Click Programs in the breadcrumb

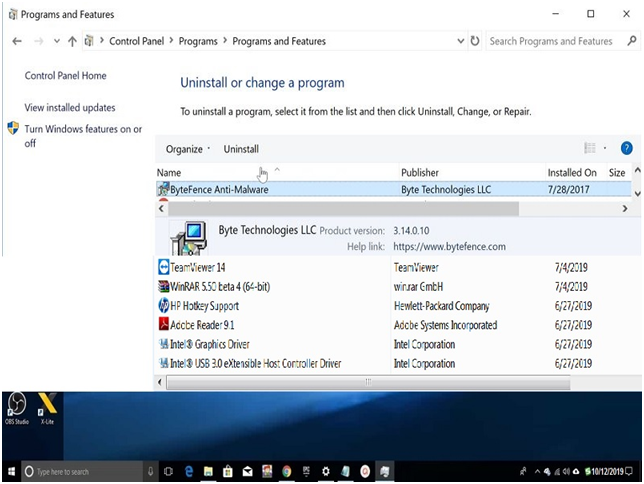[198, 41]
